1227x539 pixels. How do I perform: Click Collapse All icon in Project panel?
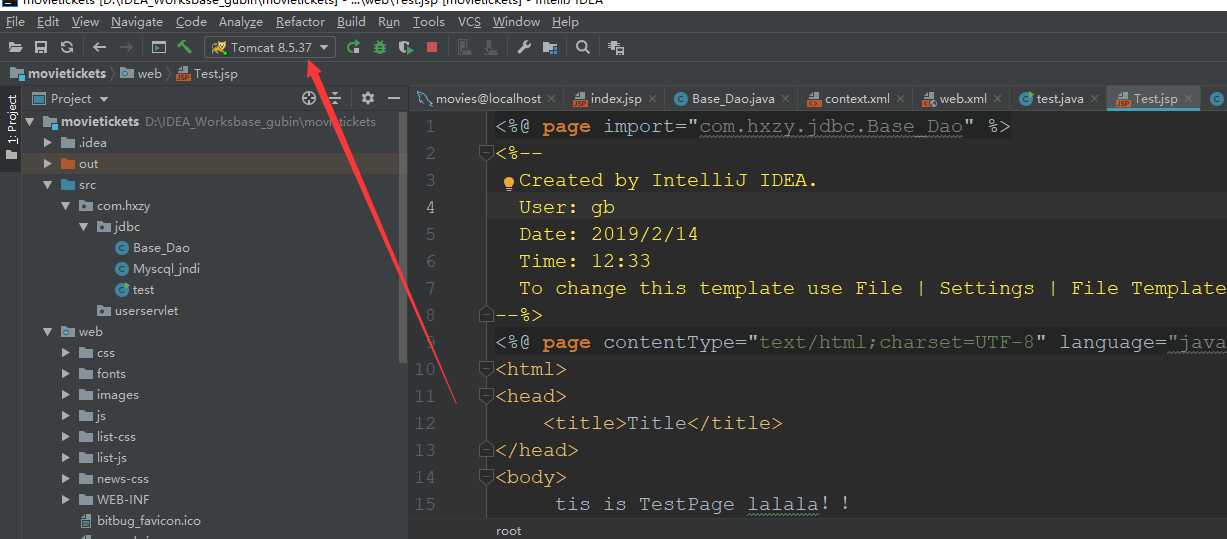point(336,98)
